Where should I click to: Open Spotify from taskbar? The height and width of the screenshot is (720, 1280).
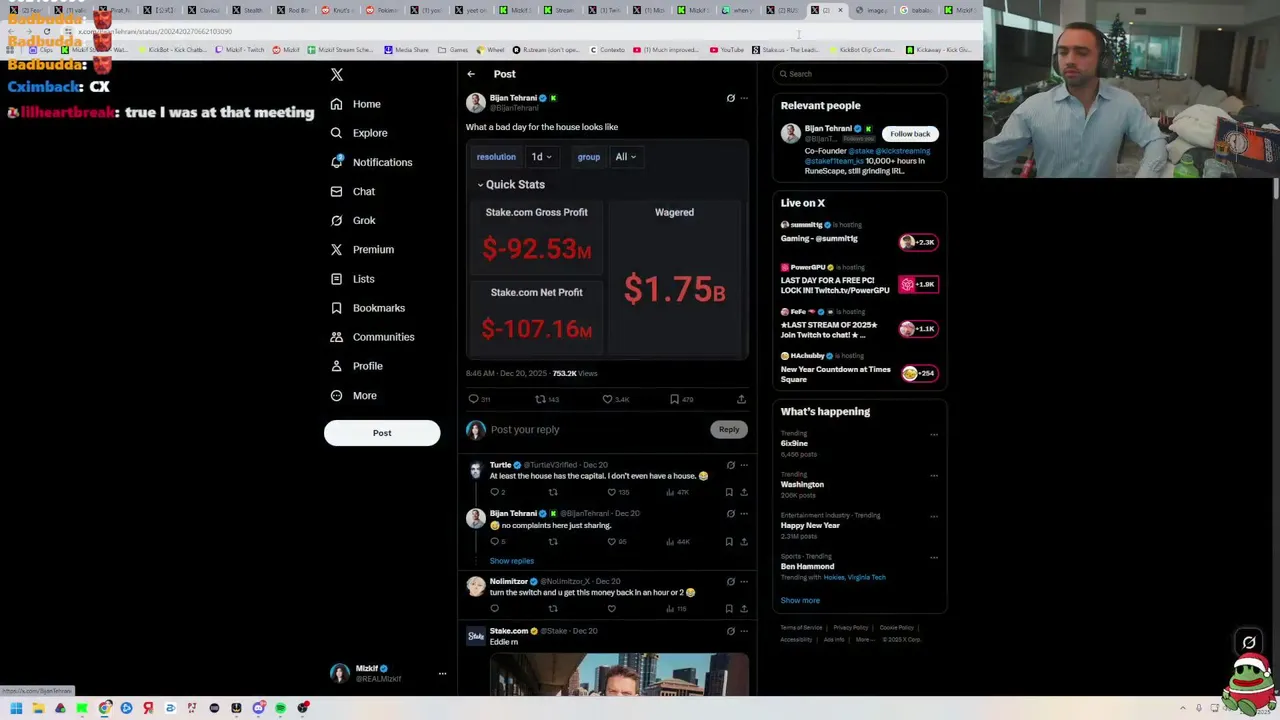pyautogui.click(x=280, y=708)
